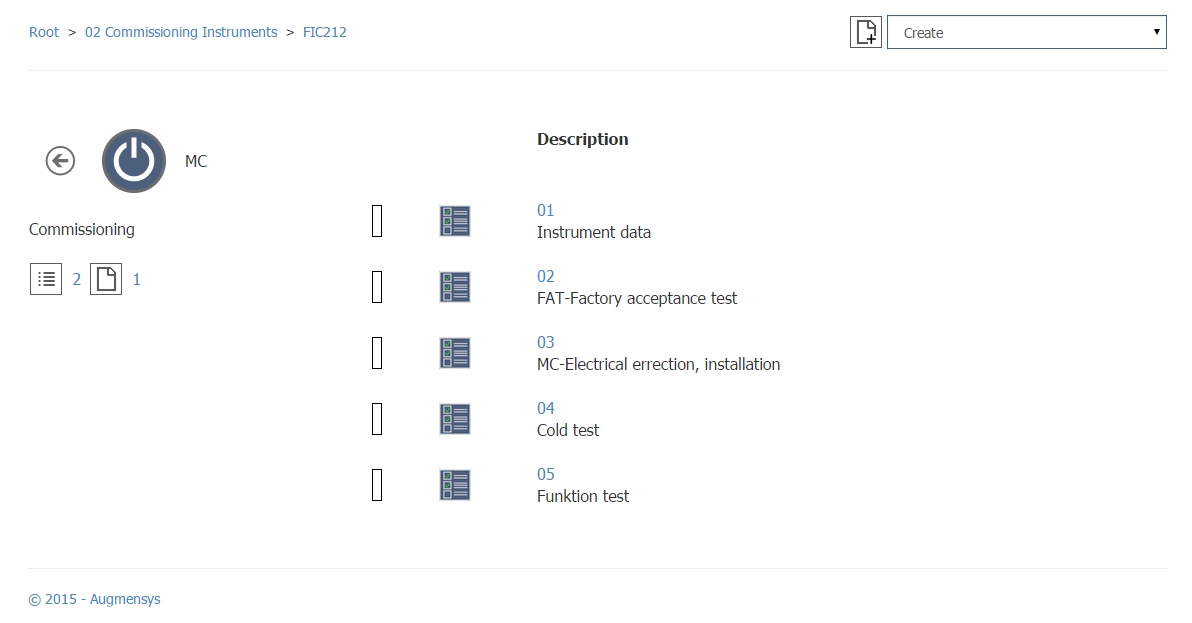Click checklist icon for Instrument data

(x=455, y=221)
